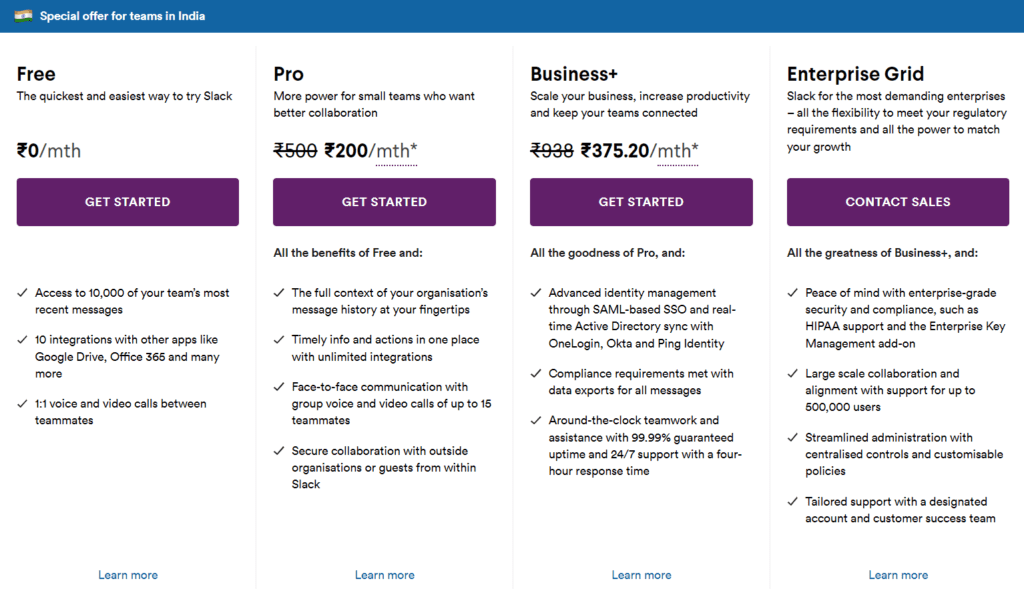Click Special offer for teams in India banner
Screen dimensions: 1024x589
[x=123, y=16]
